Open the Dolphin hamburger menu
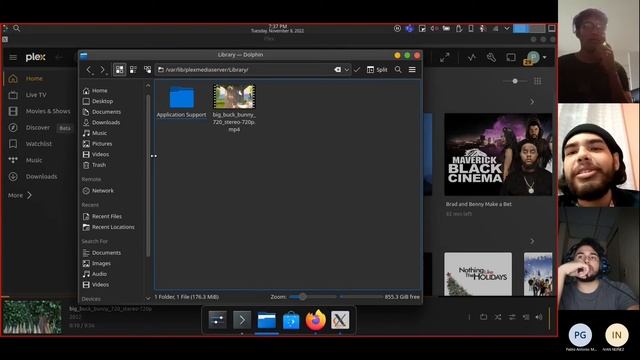640x360 pixels. pos(412,70)
